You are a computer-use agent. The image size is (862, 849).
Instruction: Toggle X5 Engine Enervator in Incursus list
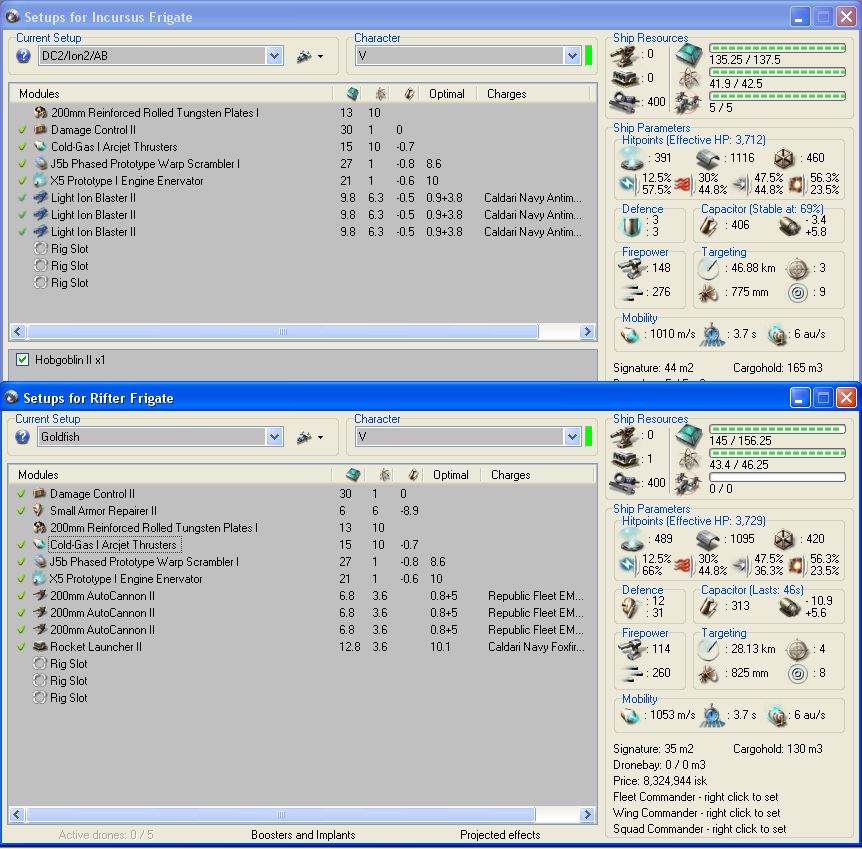(22, 181)
